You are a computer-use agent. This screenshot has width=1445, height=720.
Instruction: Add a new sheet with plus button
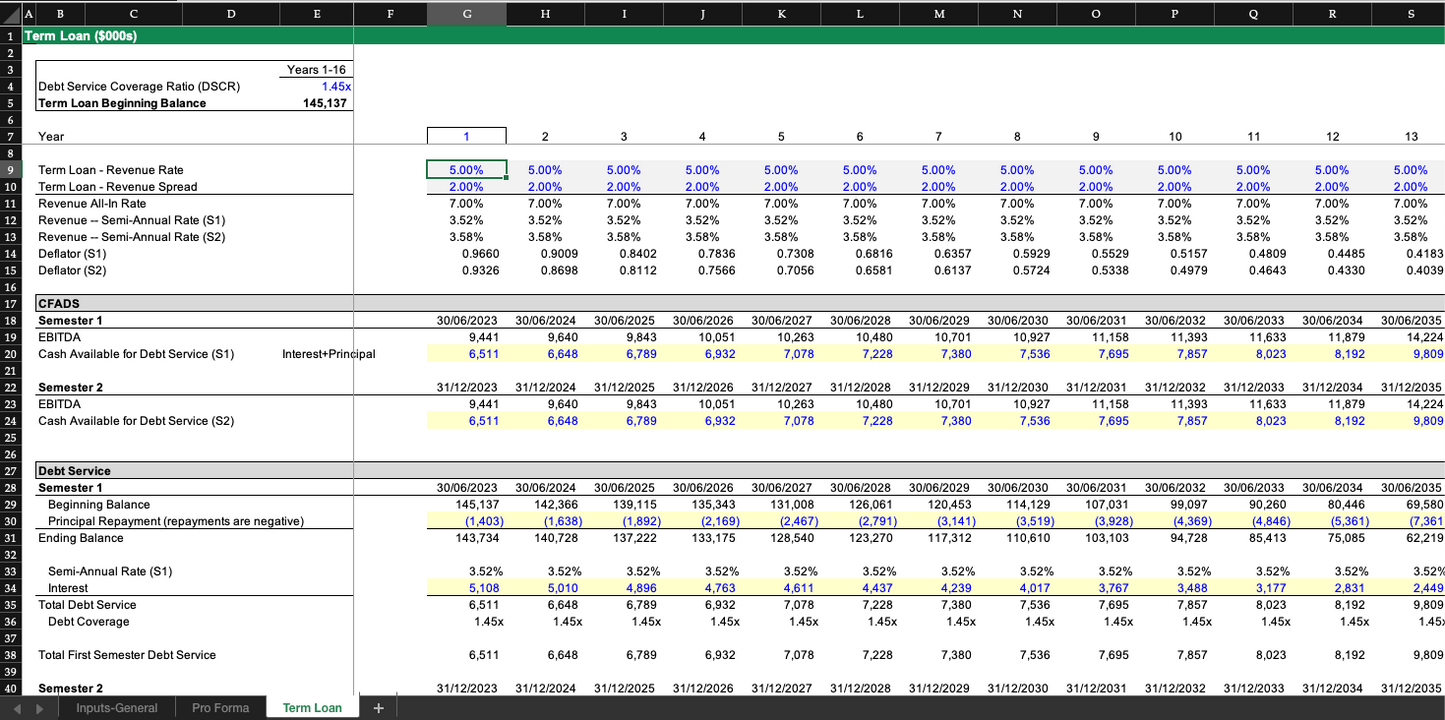378,708
